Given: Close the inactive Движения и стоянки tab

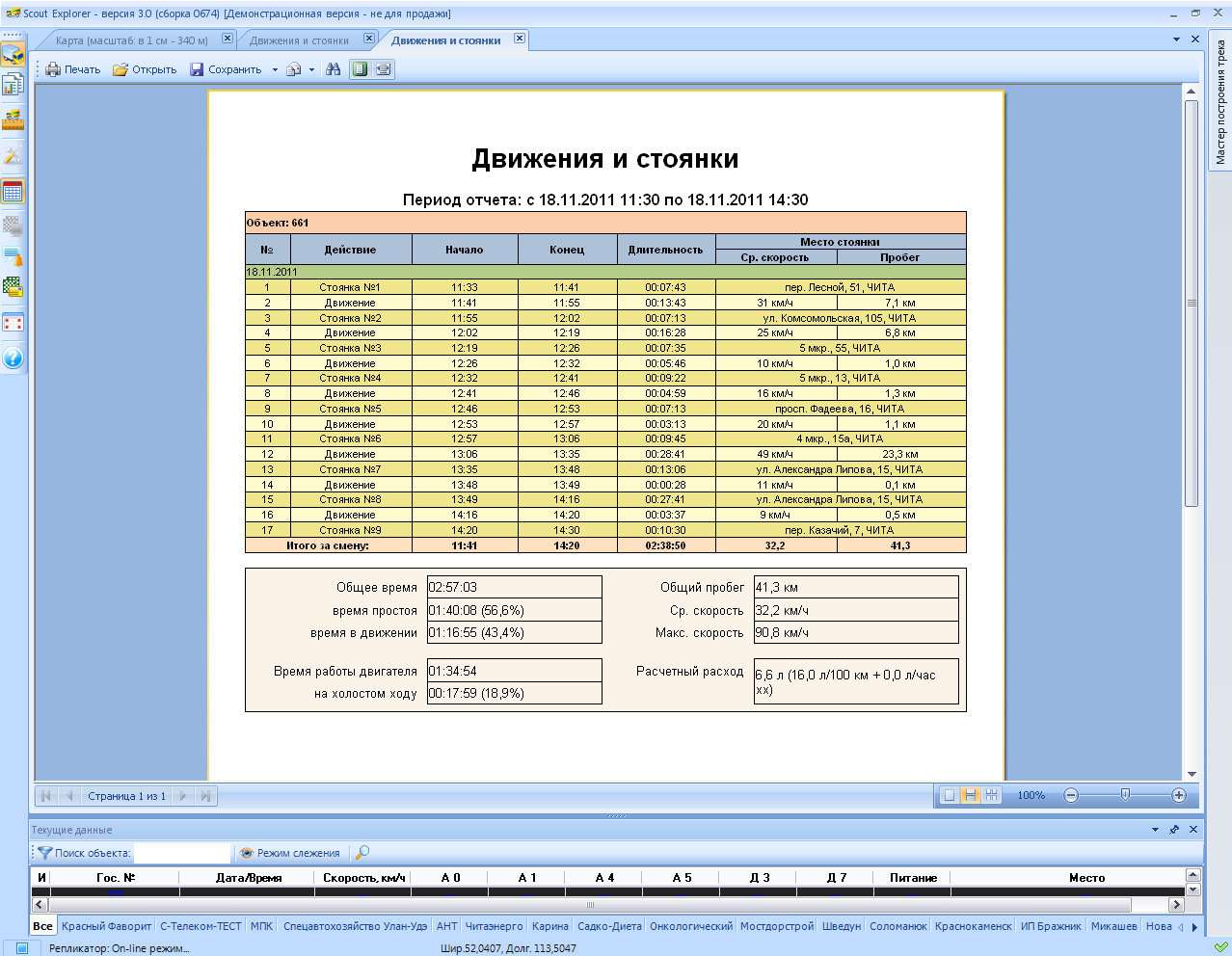Looking at the screenshot, I should [369, 39].
